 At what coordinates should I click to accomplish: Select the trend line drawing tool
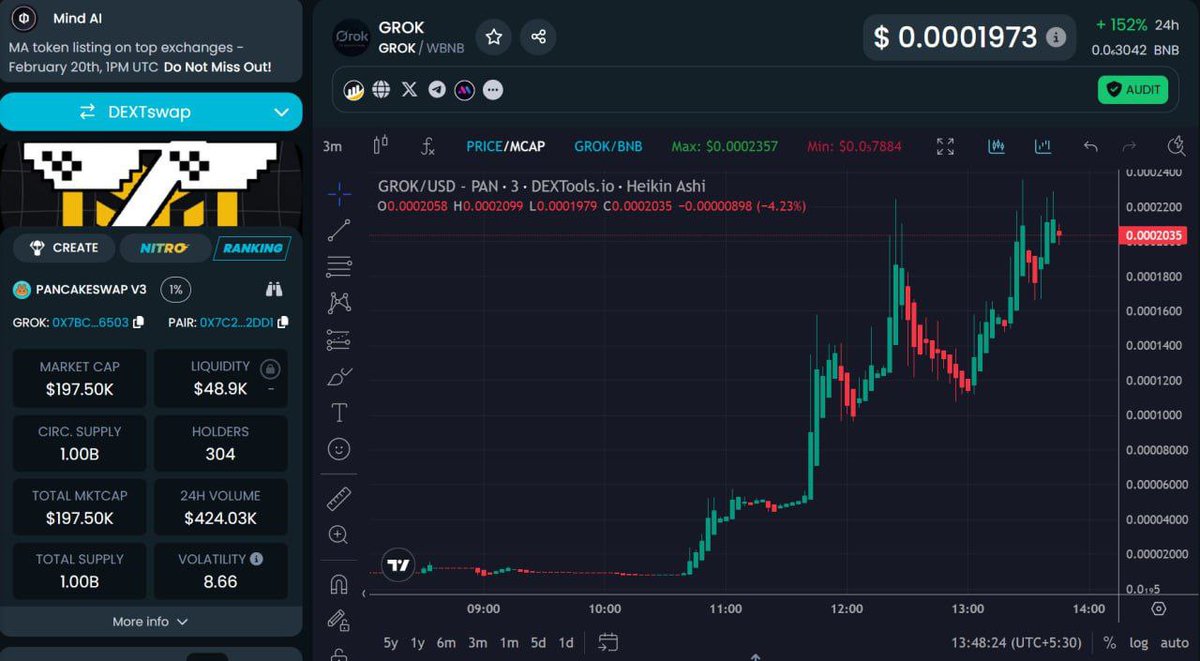pos(339,229)
